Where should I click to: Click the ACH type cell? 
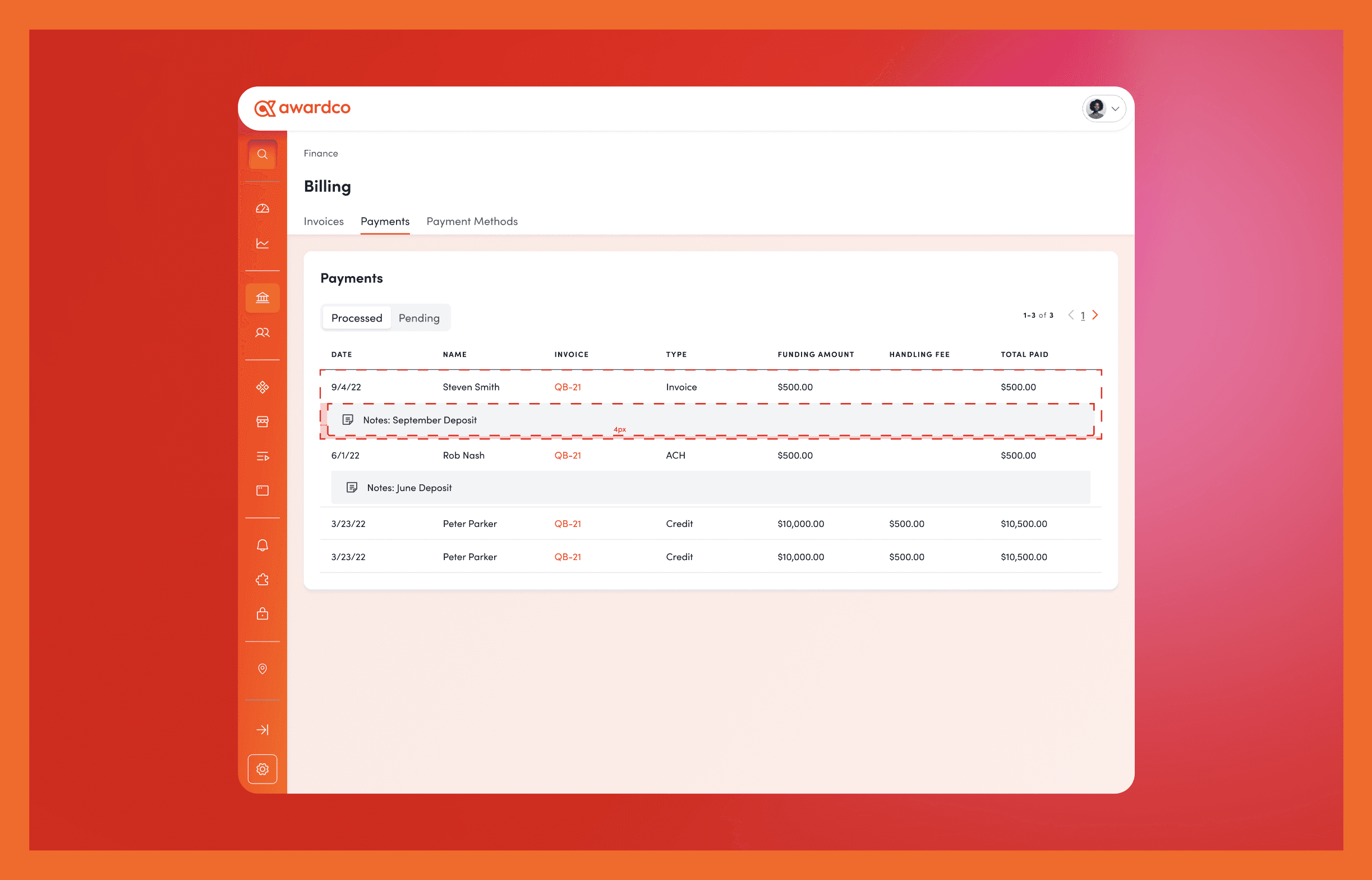pyautogui.click(x=676, y=456)
